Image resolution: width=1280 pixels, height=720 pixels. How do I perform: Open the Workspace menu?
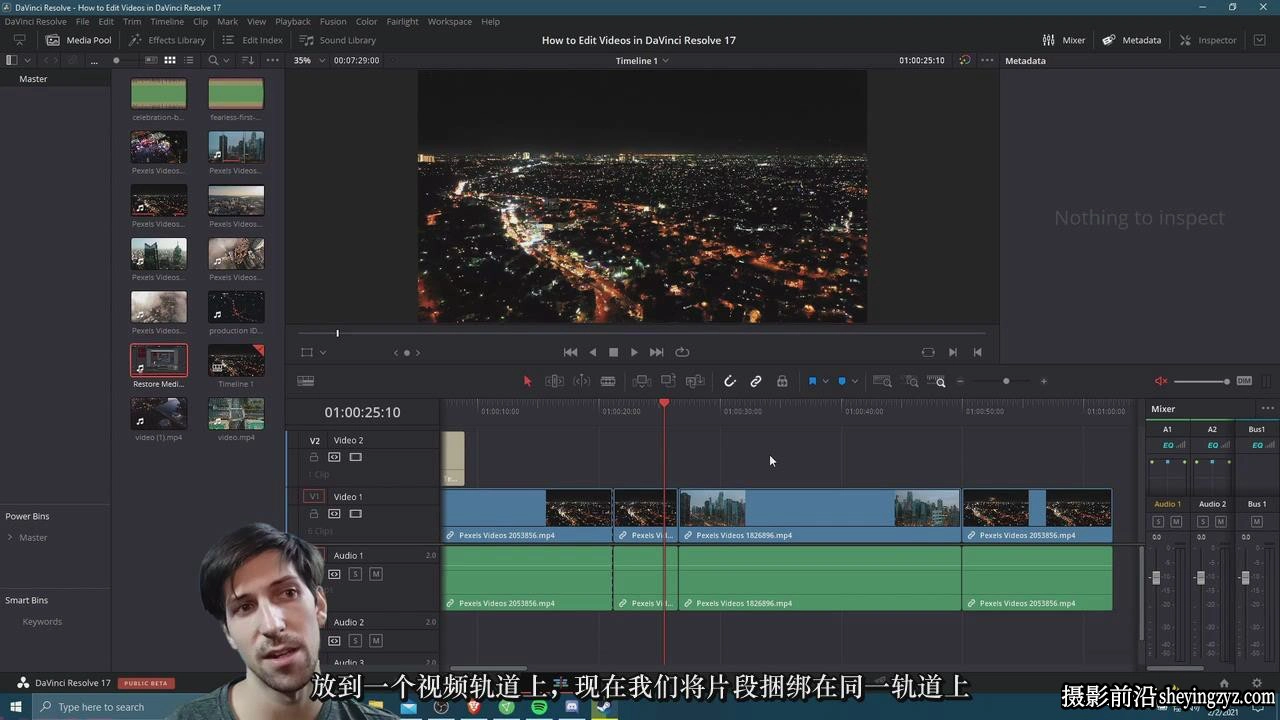[449, 21]
